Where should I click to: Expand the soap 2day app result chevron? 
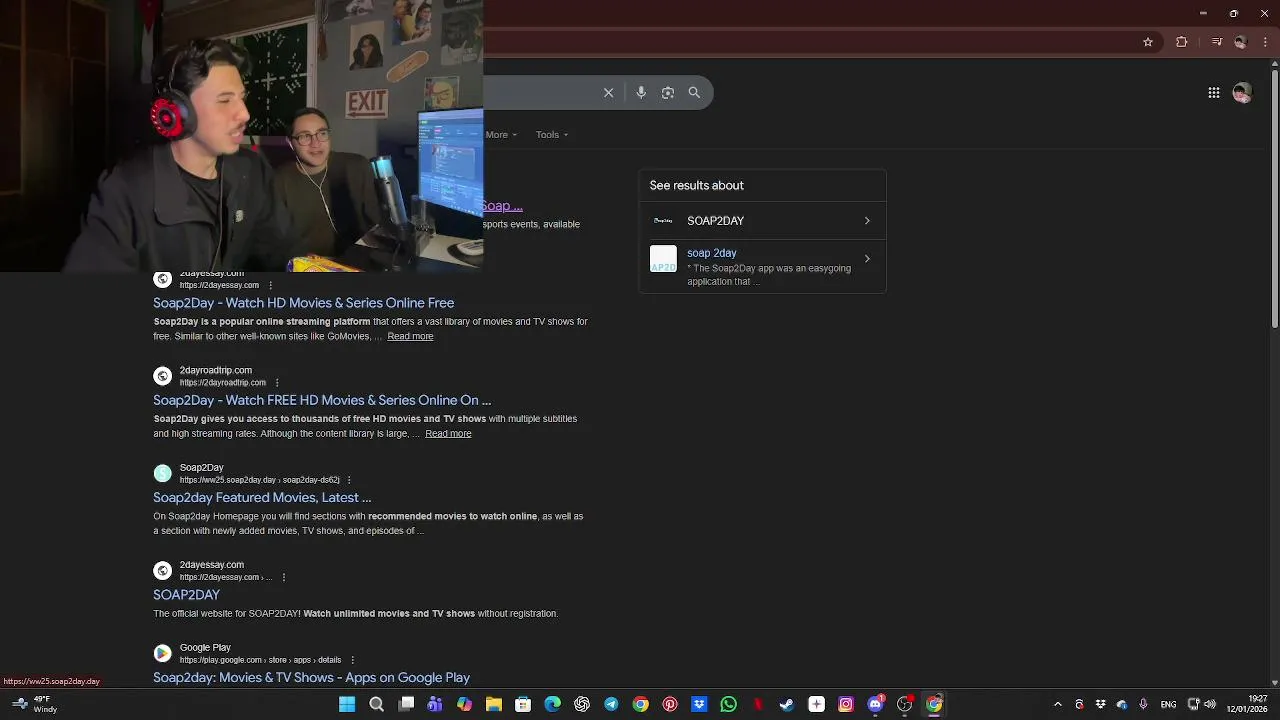(867, 259)
